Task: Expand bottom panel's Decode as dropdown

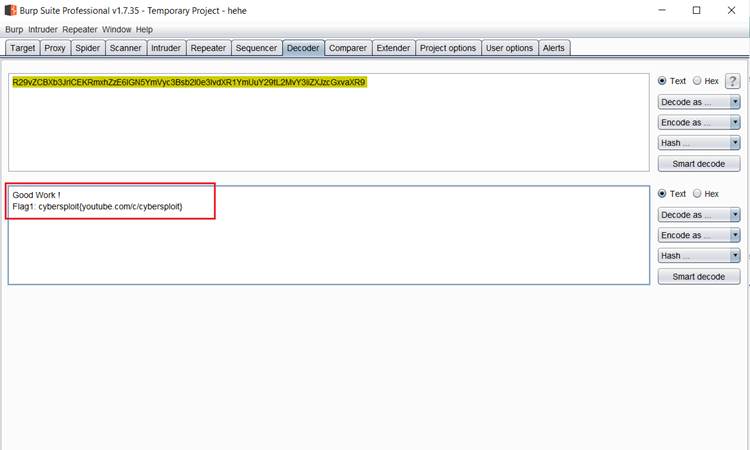Action: point(699,215)
